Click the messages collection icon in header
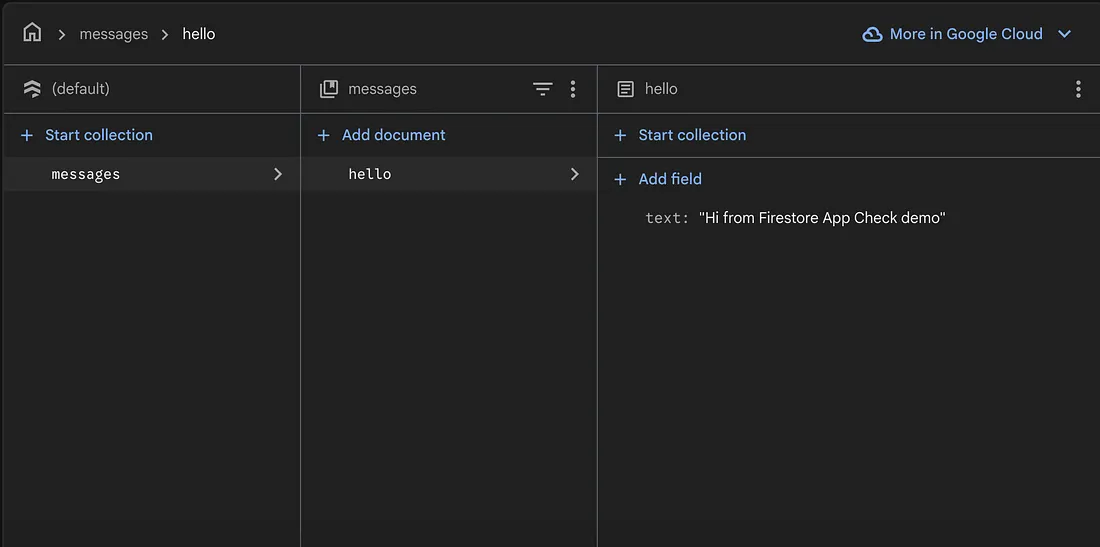Viewport: 1100px width, 547px height. [x=329, y=89]
